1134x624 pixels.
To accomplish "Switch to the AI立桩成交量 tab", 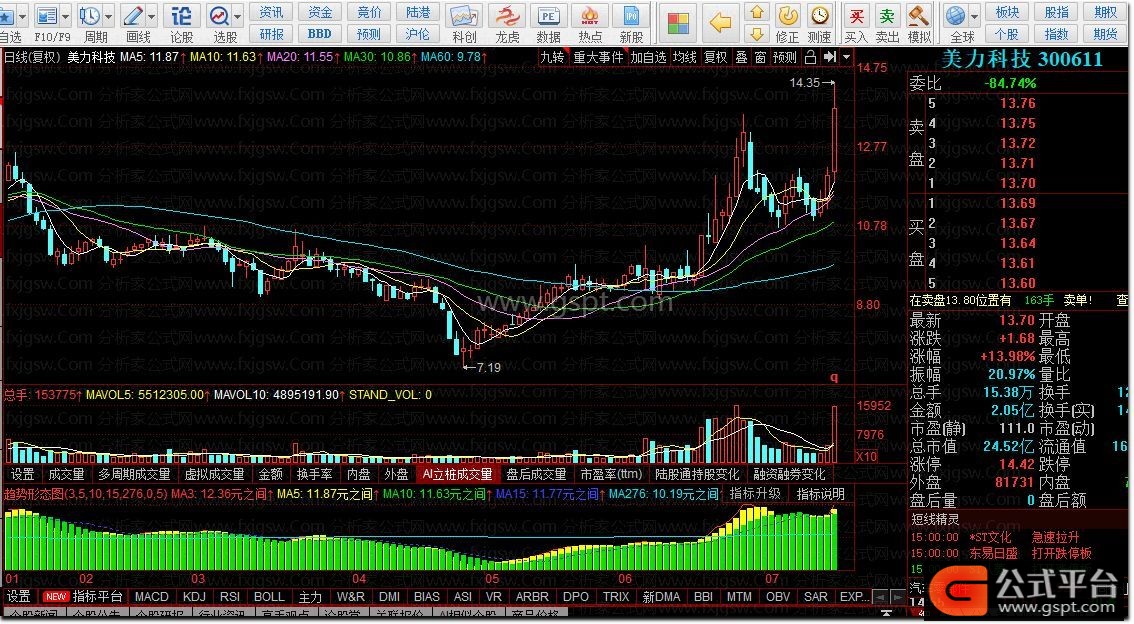I will pyautogui.click(x=457, y=474).
